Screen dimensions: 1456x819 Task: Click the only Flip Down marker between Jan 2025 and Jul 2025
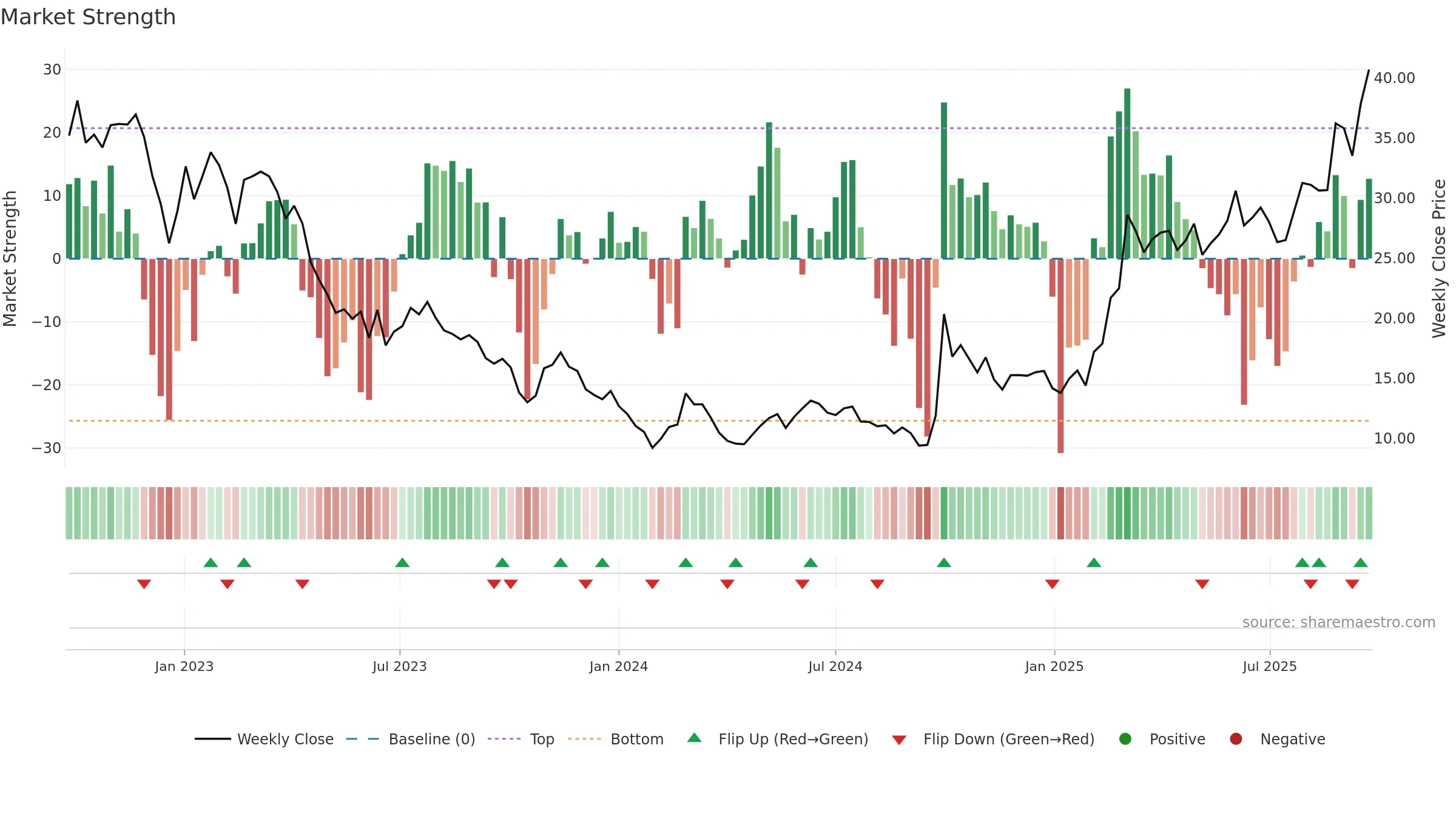pyautogui.click(x=1202, y=584)
